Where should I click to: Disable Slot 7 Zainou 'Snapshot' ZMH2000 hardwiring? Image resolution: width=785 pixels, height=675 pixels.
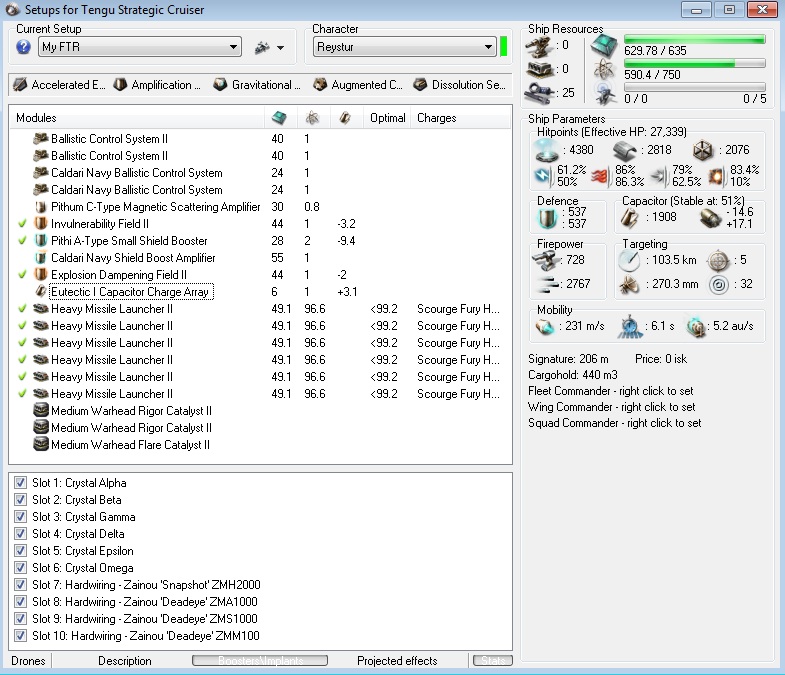[21, 585]
